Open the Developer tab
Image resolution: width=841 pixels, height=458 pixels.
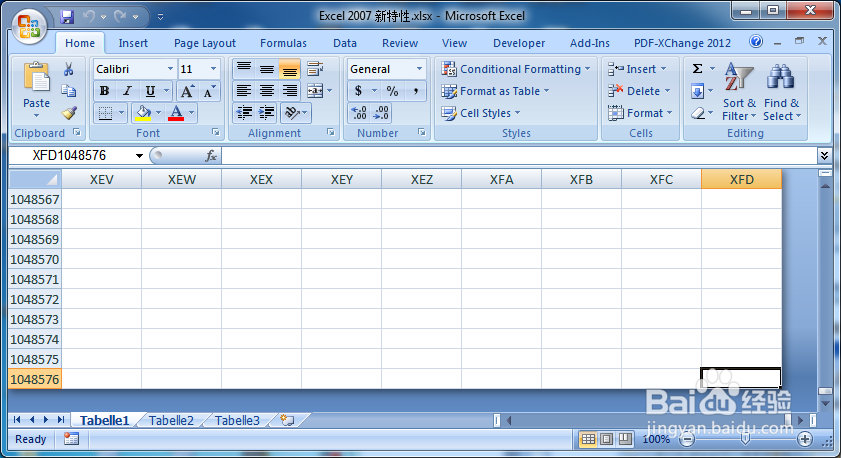pyautogui.click(x=519, y=43)
